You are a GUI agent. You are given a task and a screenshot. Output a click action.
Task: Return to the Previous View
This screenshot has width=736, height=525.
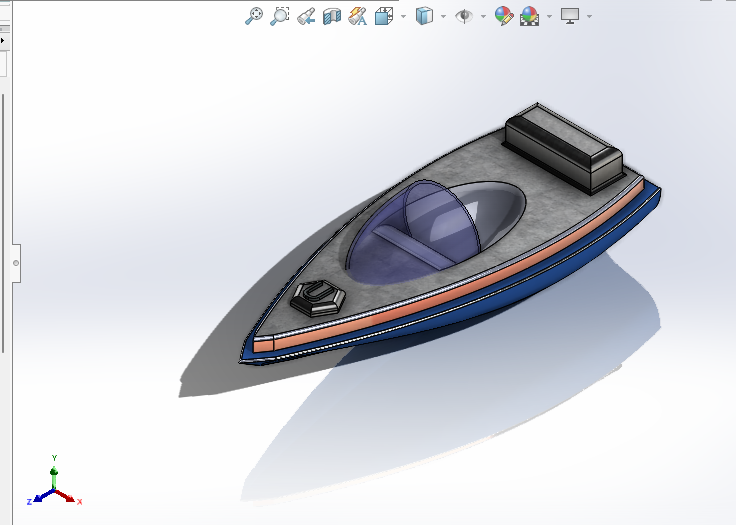pos(306,16)
